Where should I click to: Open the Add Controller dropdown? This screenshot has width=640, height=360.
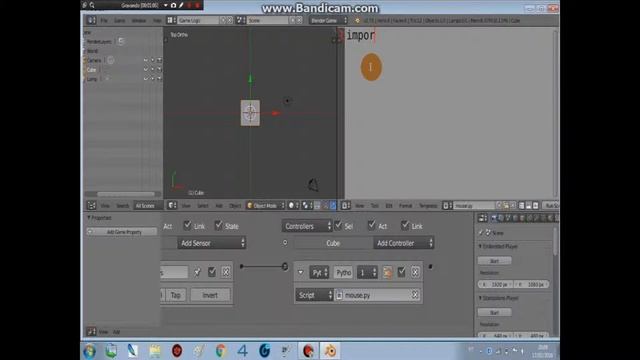(x=403, y=243)
